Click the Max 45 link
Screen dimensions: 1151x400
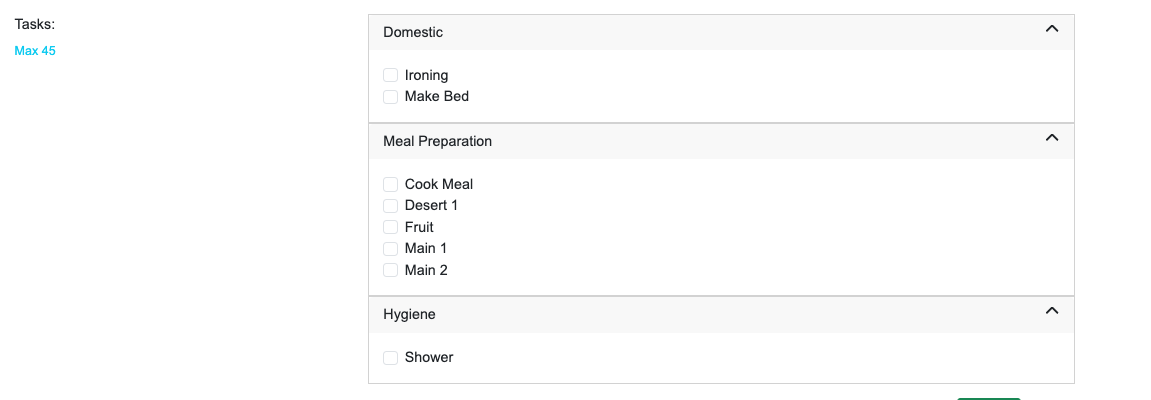(x=35, y=51)
